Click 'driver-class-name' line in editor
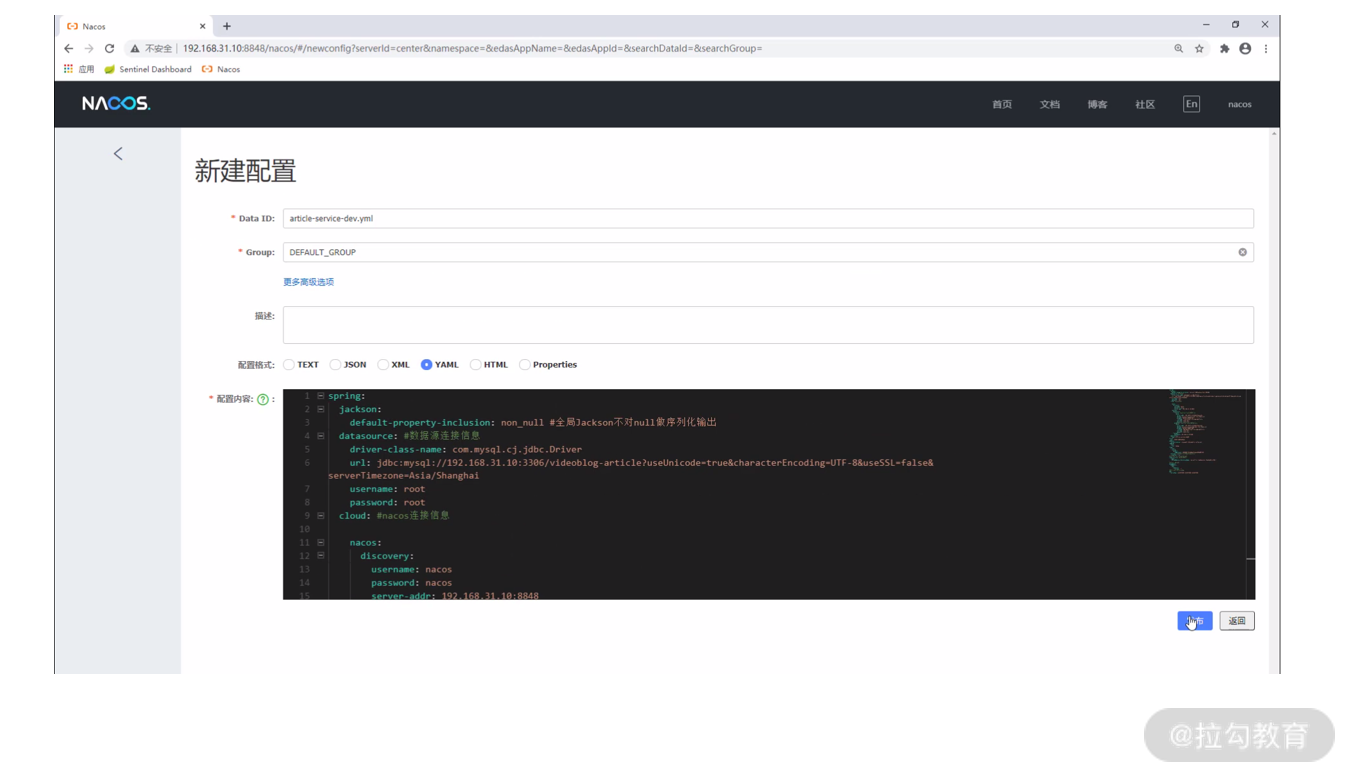Screen dimensions: 1353x780 465,449
